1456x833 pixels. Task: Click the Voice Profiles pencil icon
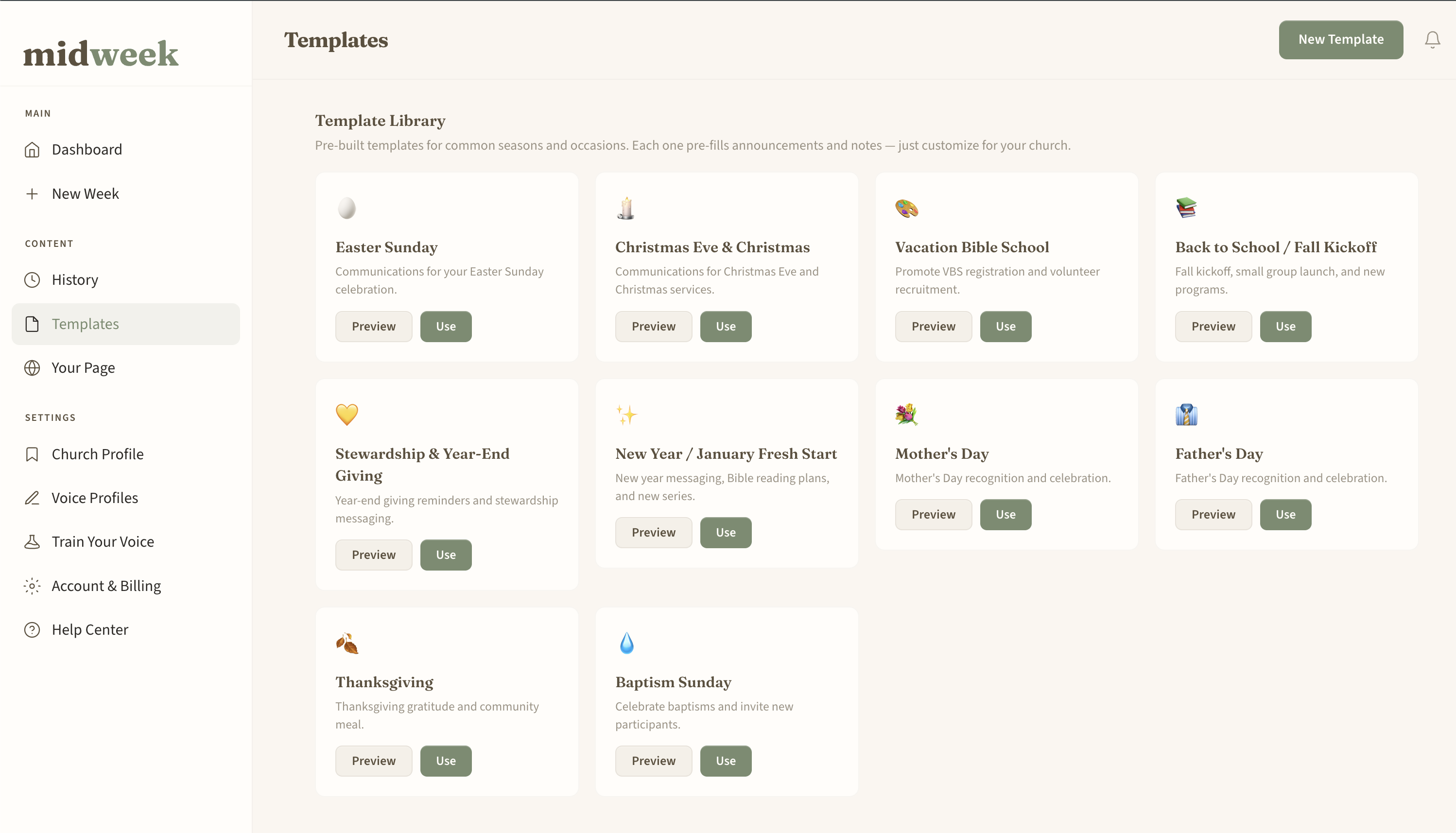(32, 498)
